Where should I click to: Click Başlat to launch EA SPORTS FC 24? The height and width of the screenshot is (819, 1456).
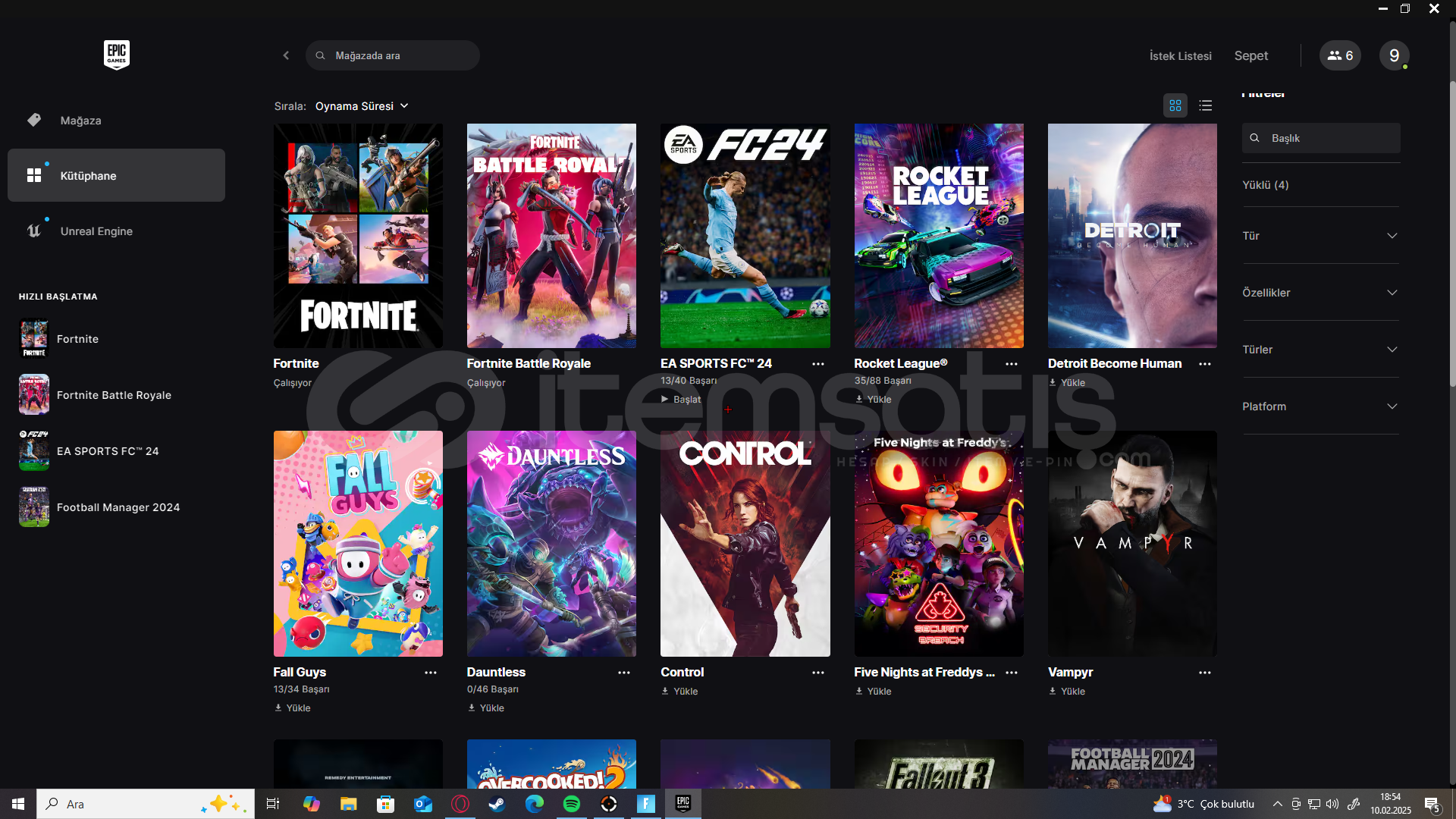coord(681,400)
